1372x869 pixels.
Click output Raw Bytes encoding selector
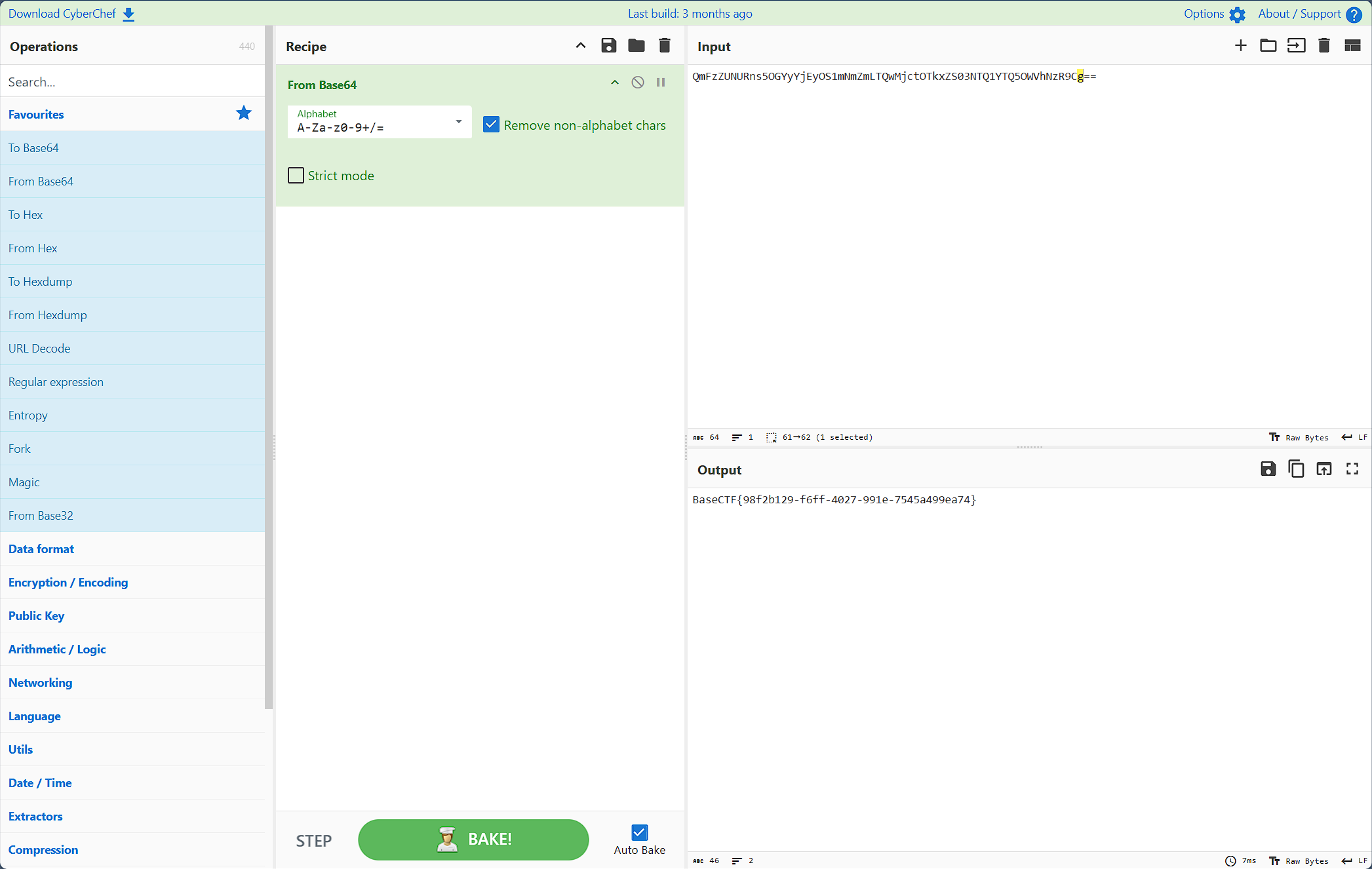click(x=1299, y=861)
